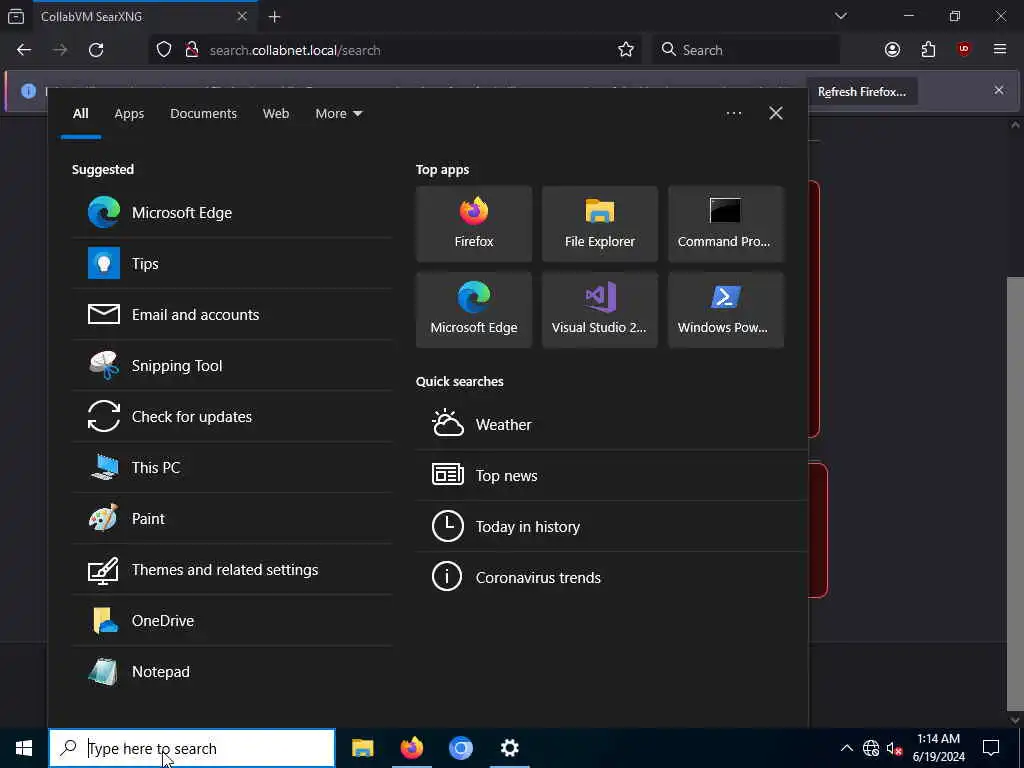Open a new Firefox tab

point(274,17)
